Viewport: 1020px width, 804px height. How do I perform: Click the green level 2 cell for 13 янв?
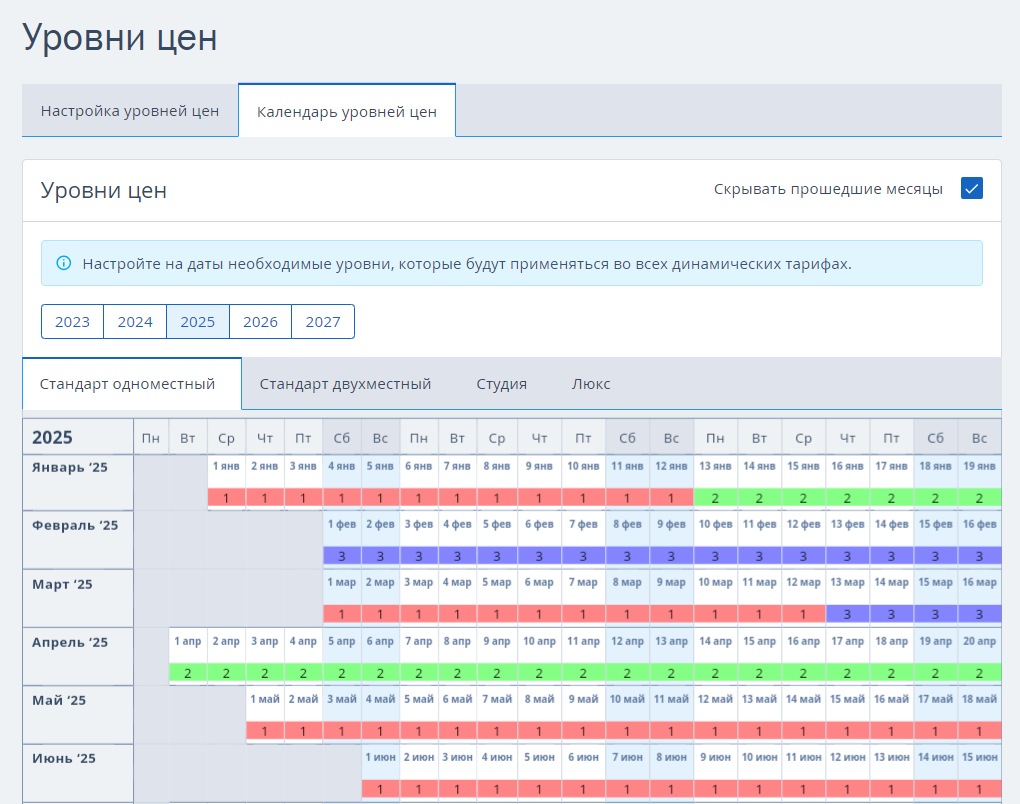point(716,498)
